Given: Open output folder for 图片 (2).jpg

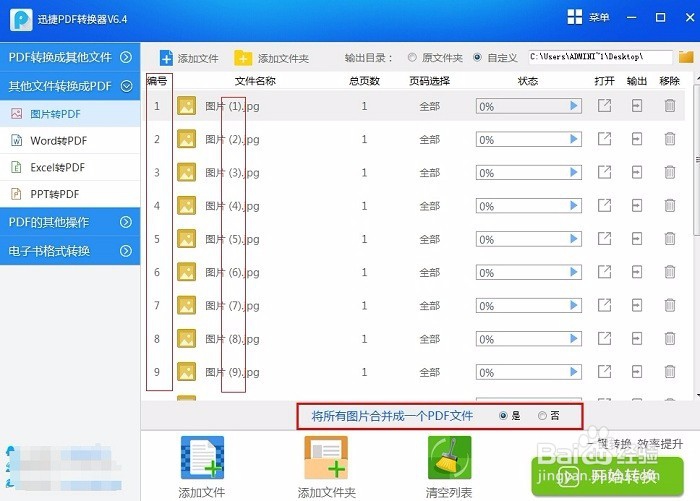Looking at the screenshot, I should pyautogui.click(x=637, y=139).
